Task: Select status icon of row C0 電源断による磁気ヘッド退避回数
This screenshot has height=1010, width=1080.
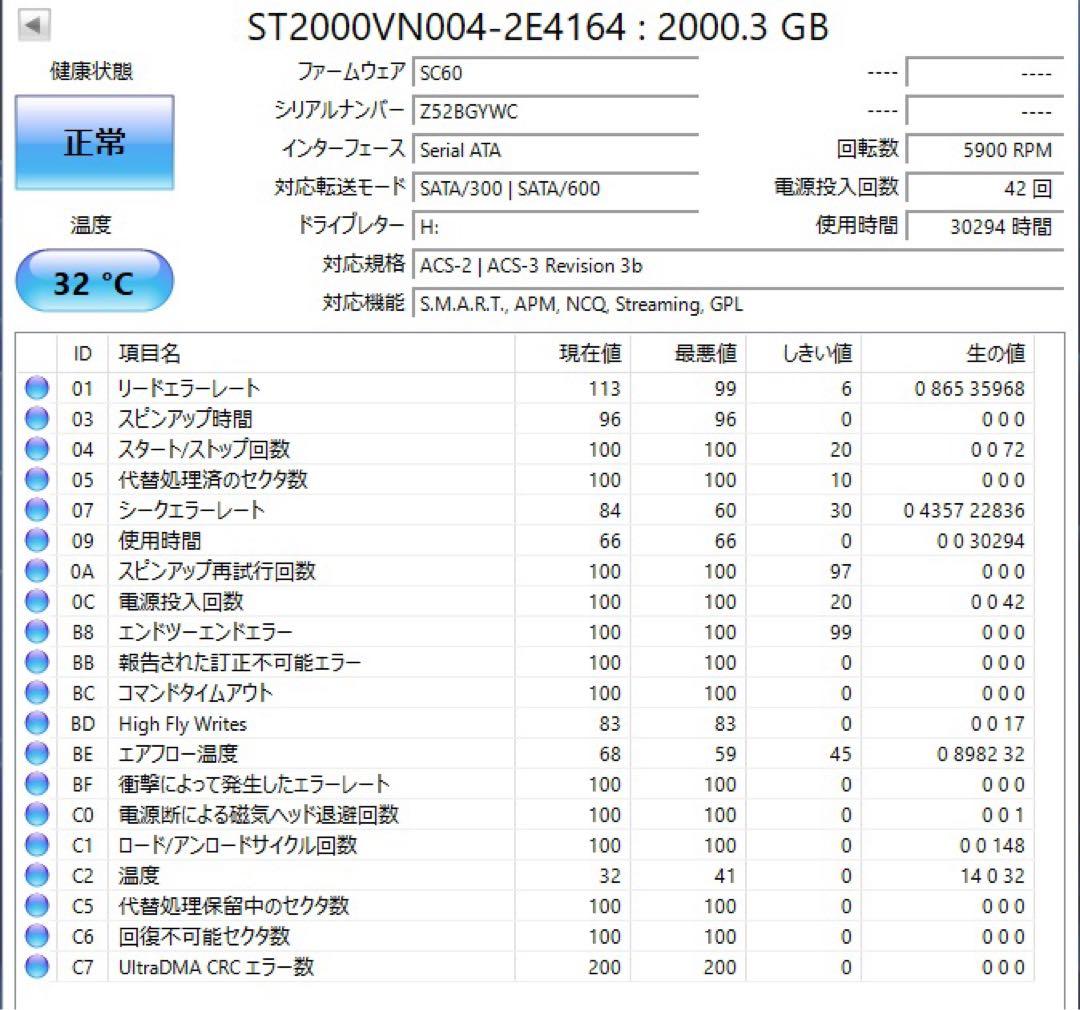Action: coord(37,814)
